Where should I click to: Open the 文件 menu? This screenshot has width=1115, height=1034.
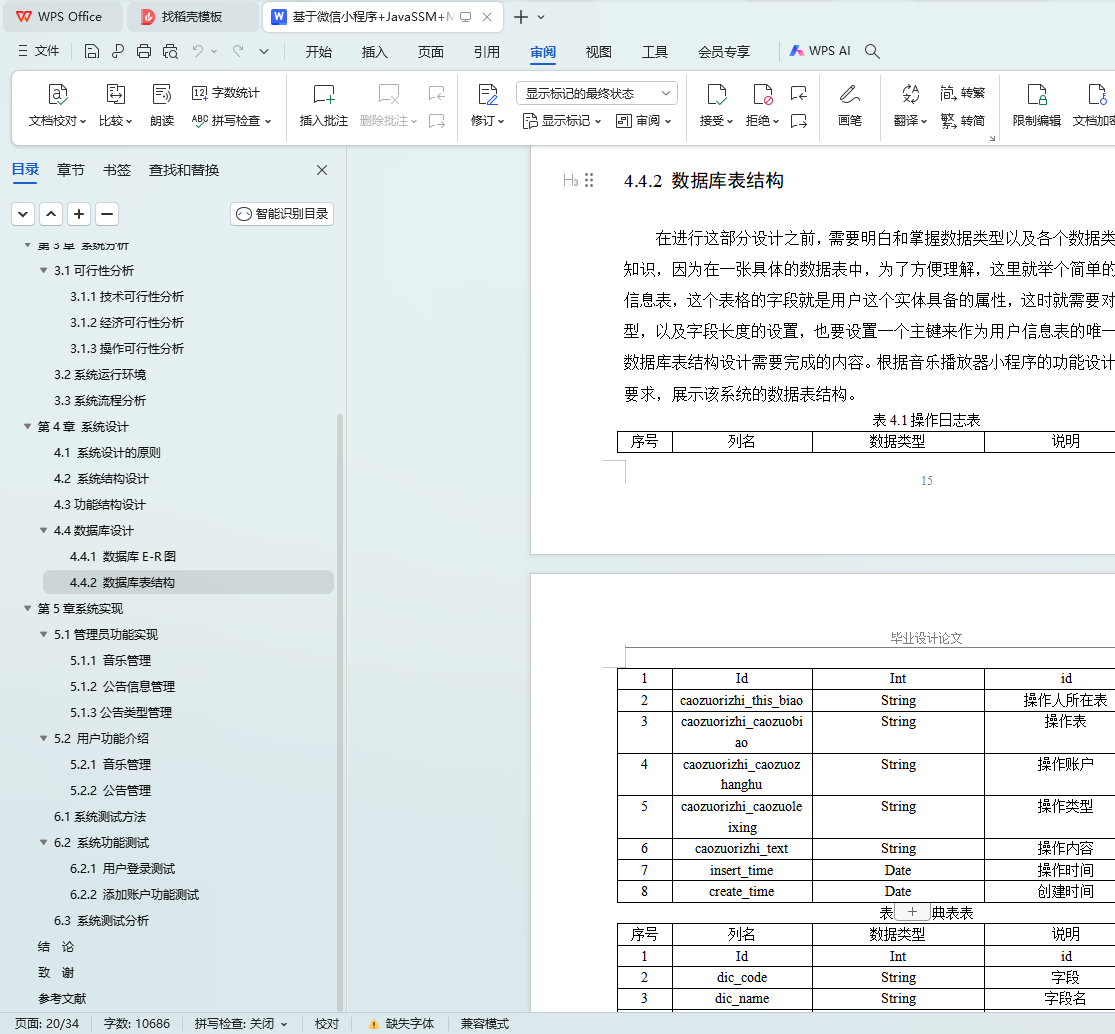click(38, 51)
